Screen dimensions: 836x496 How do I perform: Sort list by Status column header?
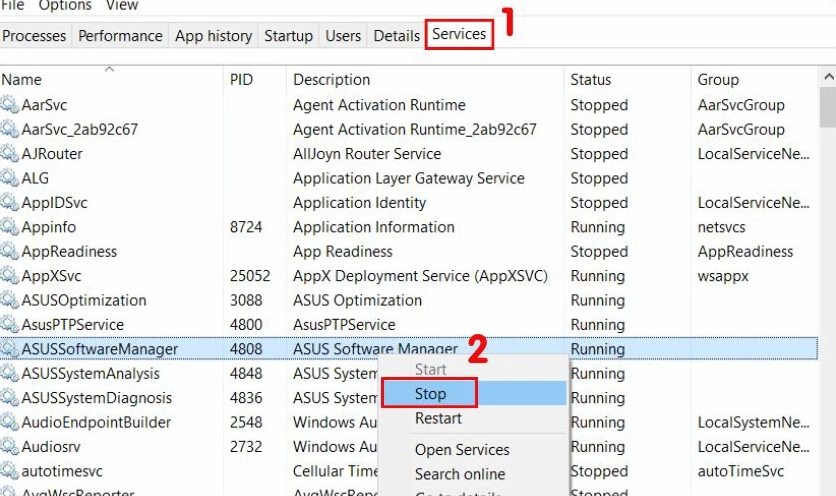click(x=590, y=80)
